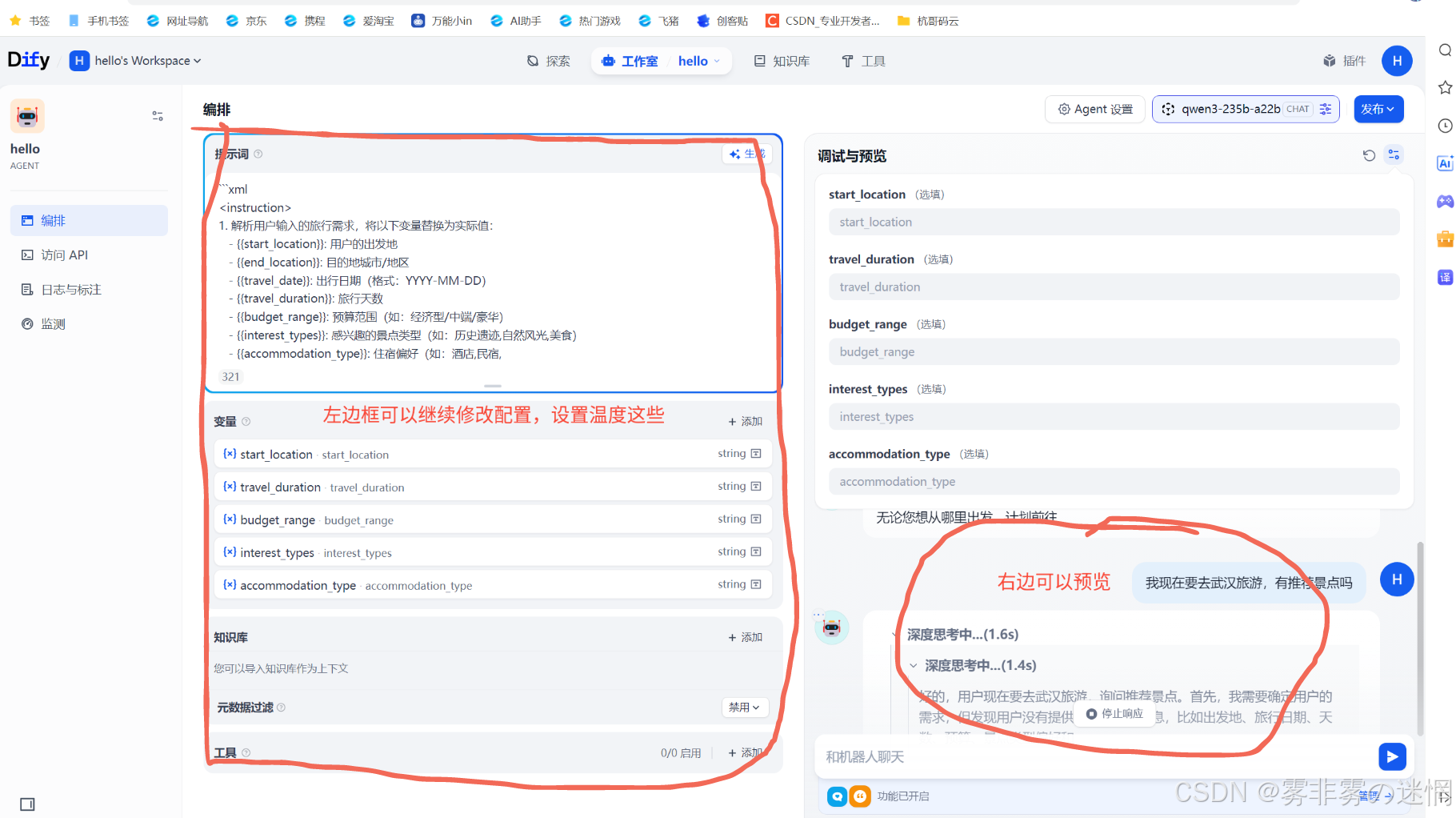Screen dimensions: 1456x818
Task: Open the CSDN_专业开发者 bookmark
Action: click(822, 21)
